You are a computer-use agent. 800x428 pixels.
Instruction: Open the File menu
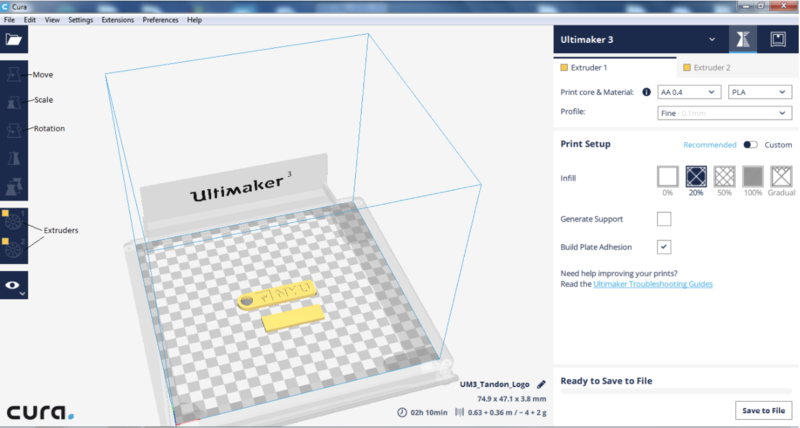tap(9, 20)
